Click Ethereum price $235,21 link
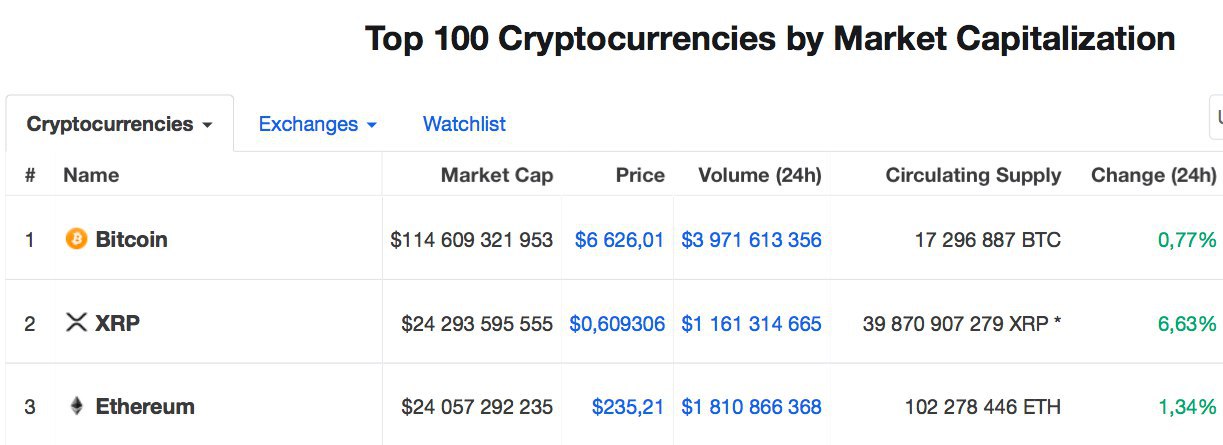 tap(628, 406)
